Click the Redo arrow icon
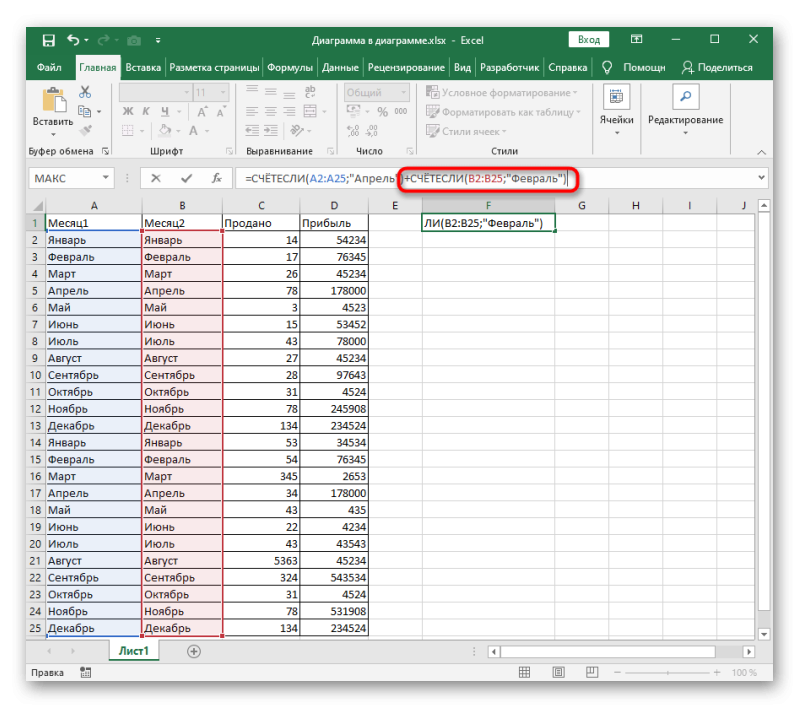The height and width of the screenshot is (708, 800). (104, 40)
